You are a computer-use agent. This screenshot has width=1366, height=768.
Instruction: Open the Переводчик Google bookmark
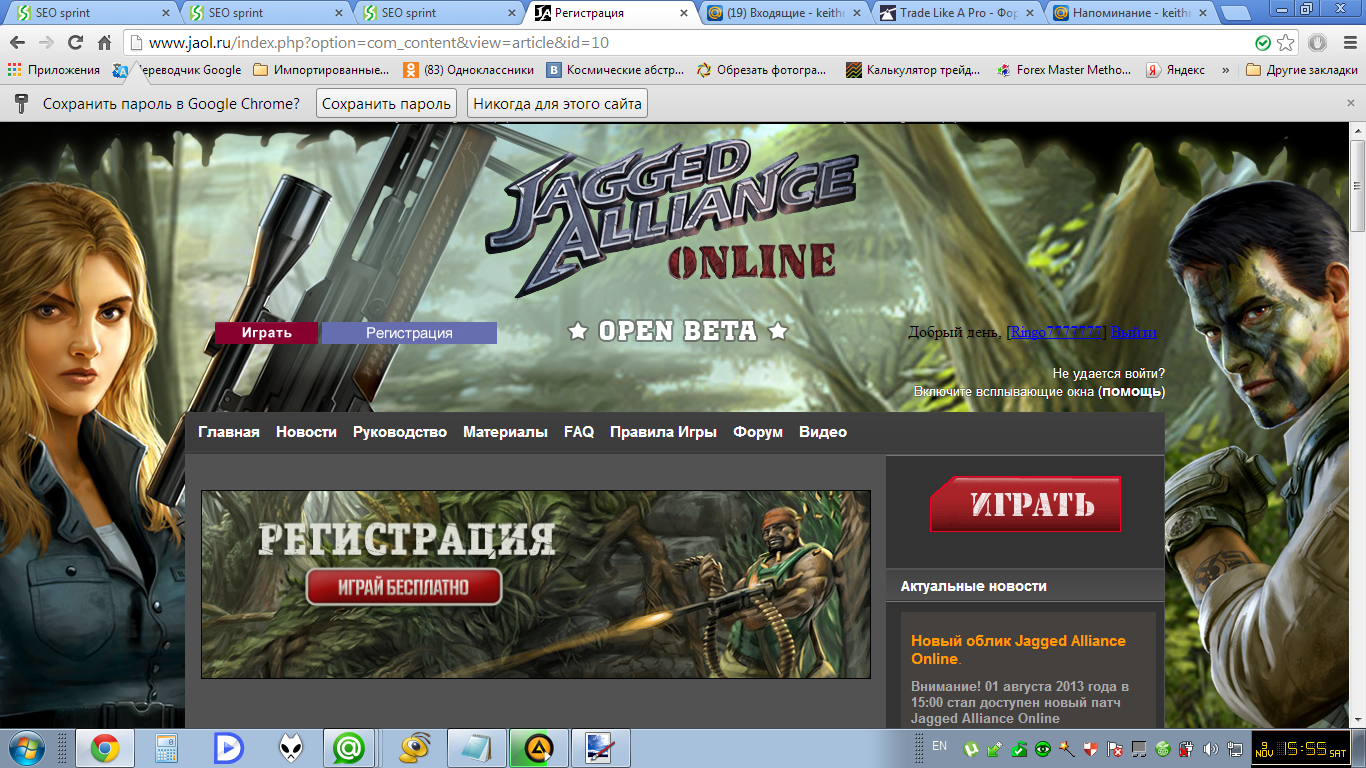[178, 70]
